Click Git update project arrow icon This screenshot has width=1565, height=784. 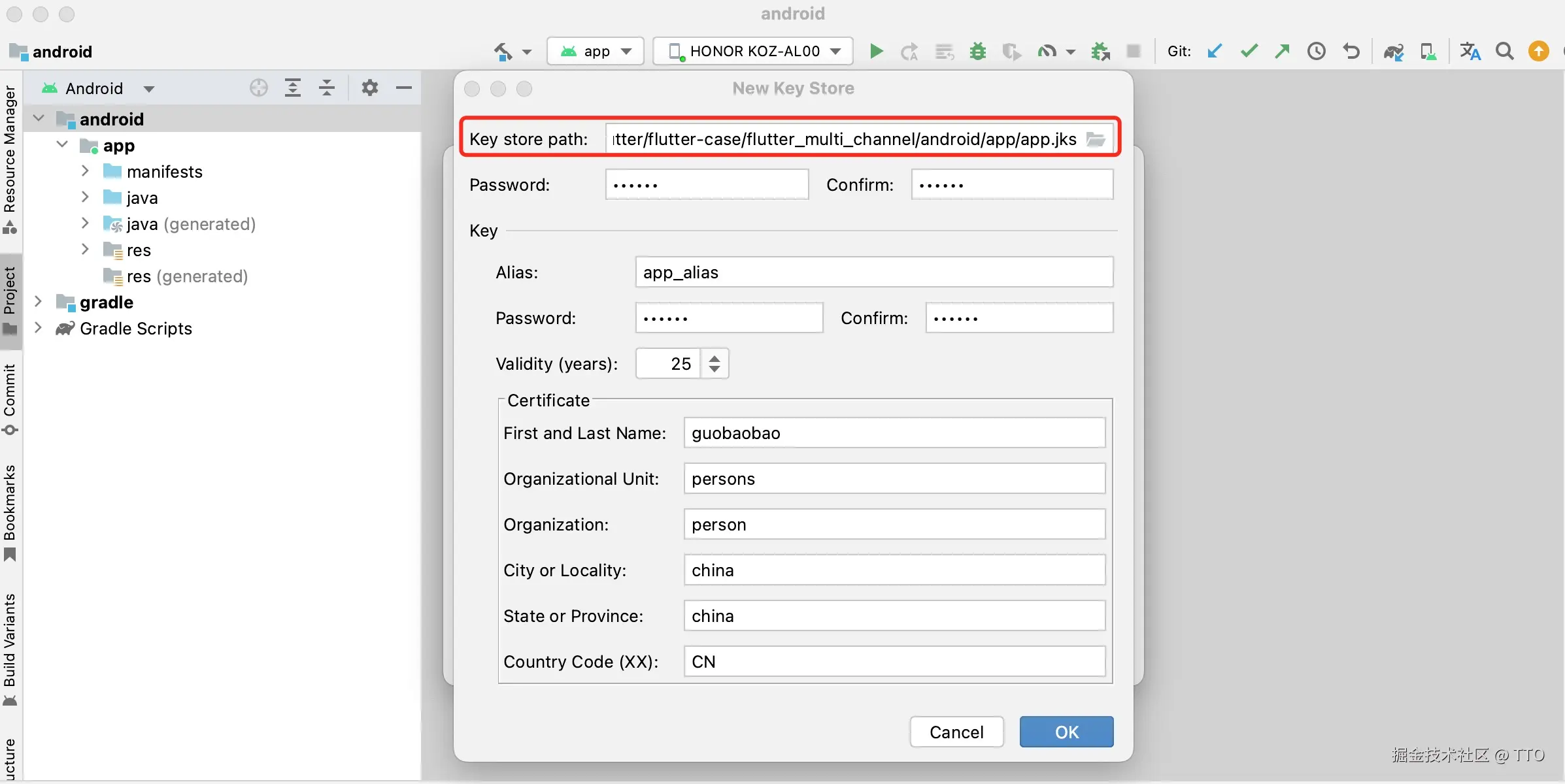pos(1215,51)
